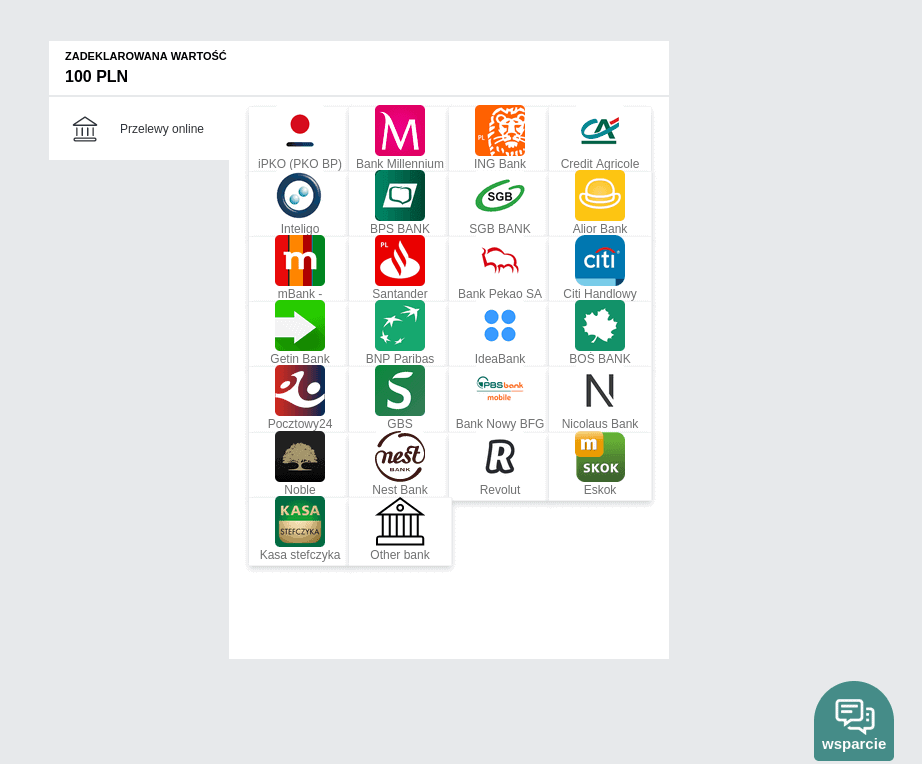The width and height of the screenshot is (922, 764).
Task: Select Noble bank tree icon
Action: (300, 457)
